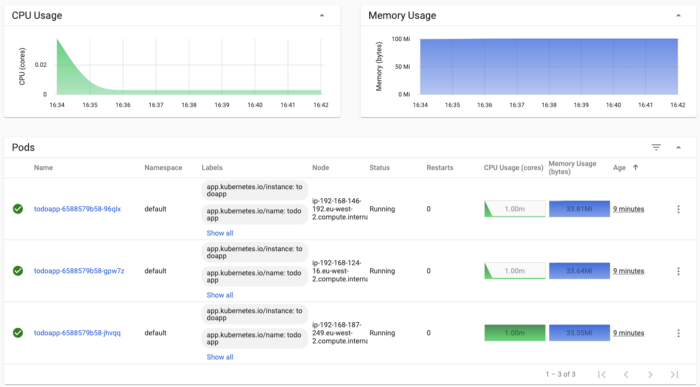The width and height of the screenshot is (700, 387).
Task: Sort by the Status column header
Action: 379,168
